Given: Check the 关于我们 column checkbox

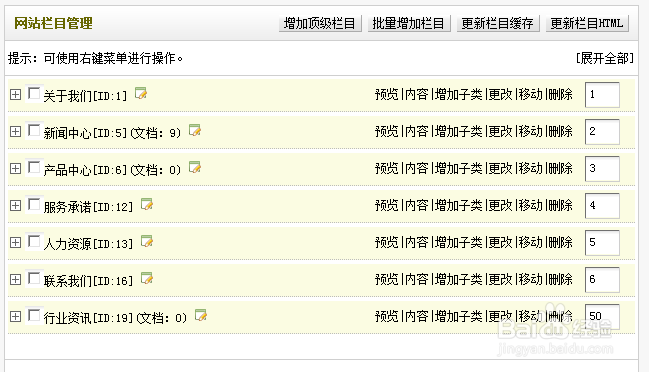Looking at the screenshot, I should [x=34, y=94].
